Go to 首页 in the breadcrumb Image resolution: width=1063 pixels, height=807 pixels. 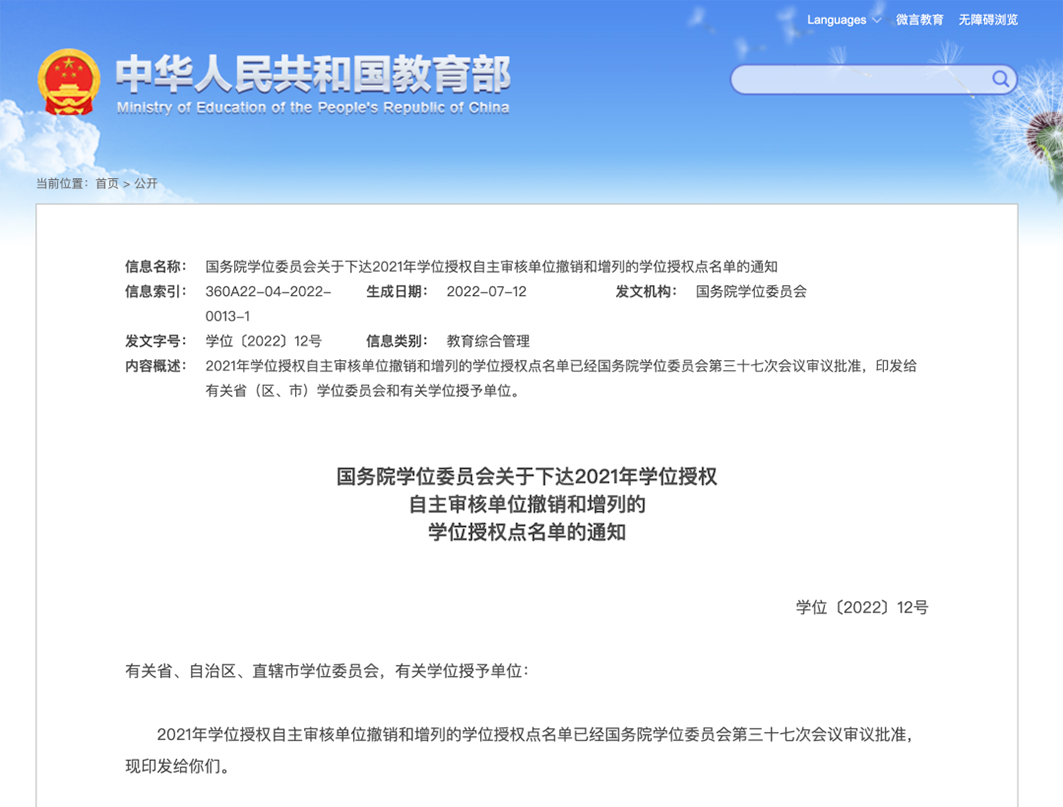pos(107,183)
